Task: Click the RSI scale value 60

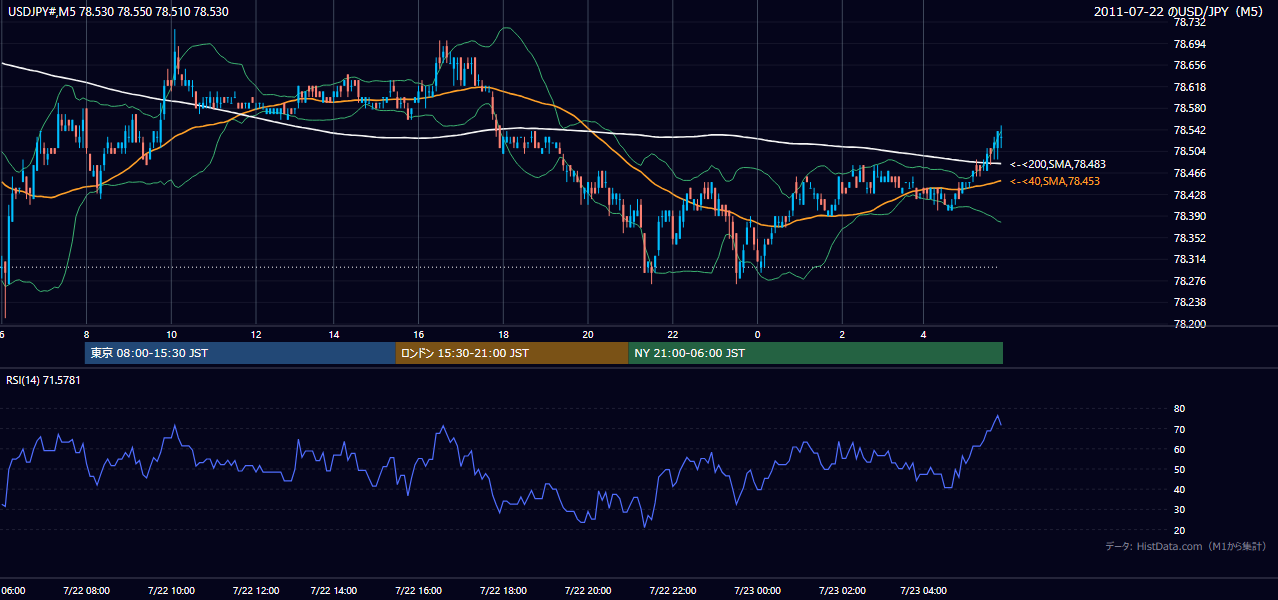Action: (1179, 449)
